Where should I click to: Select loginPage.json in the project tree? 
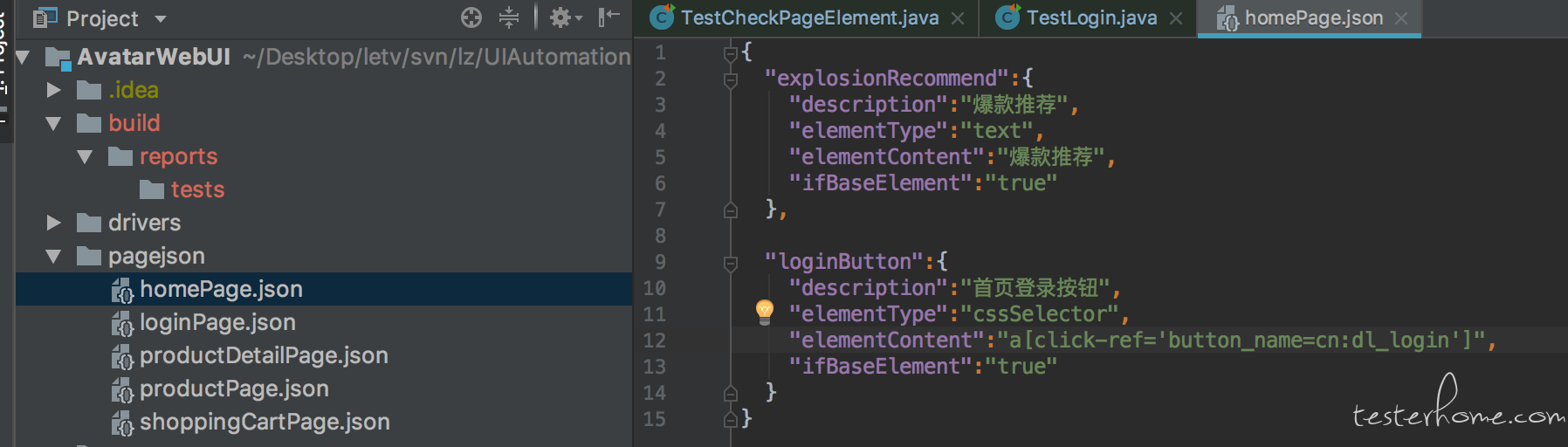tap(217, 323)
